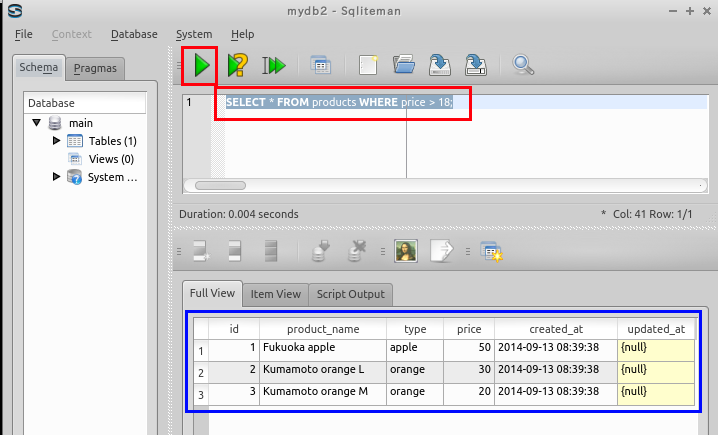Click the rollback changes database icon

(x=357, y=251)
